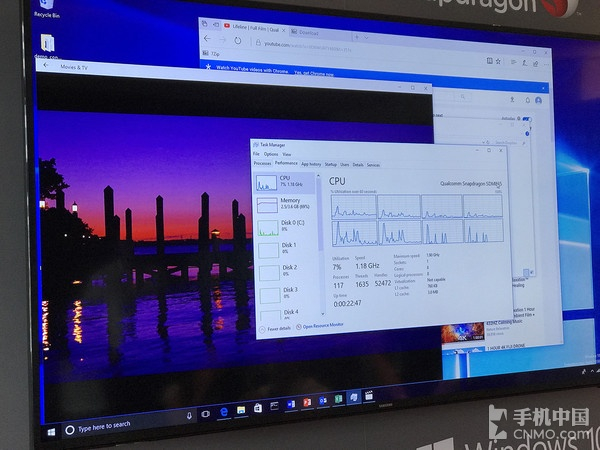Open Task View from the taskbar

tap(205, 414)
